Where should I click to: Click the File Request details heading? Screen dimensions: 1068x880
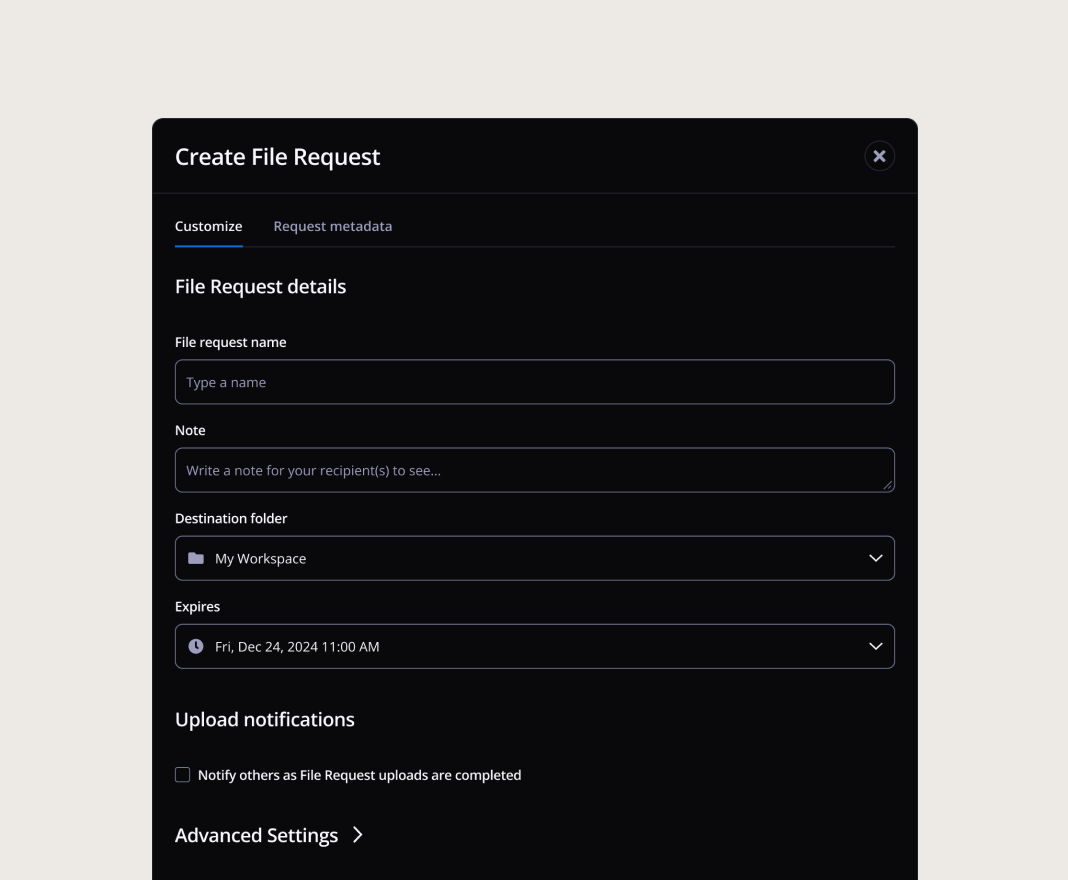(260, 287)
